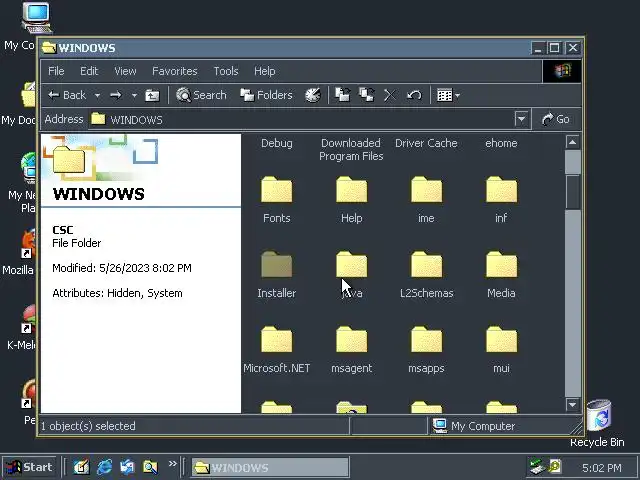640x480 pixels.
Task: Click the Debug folder label
Action: point(276,143)
